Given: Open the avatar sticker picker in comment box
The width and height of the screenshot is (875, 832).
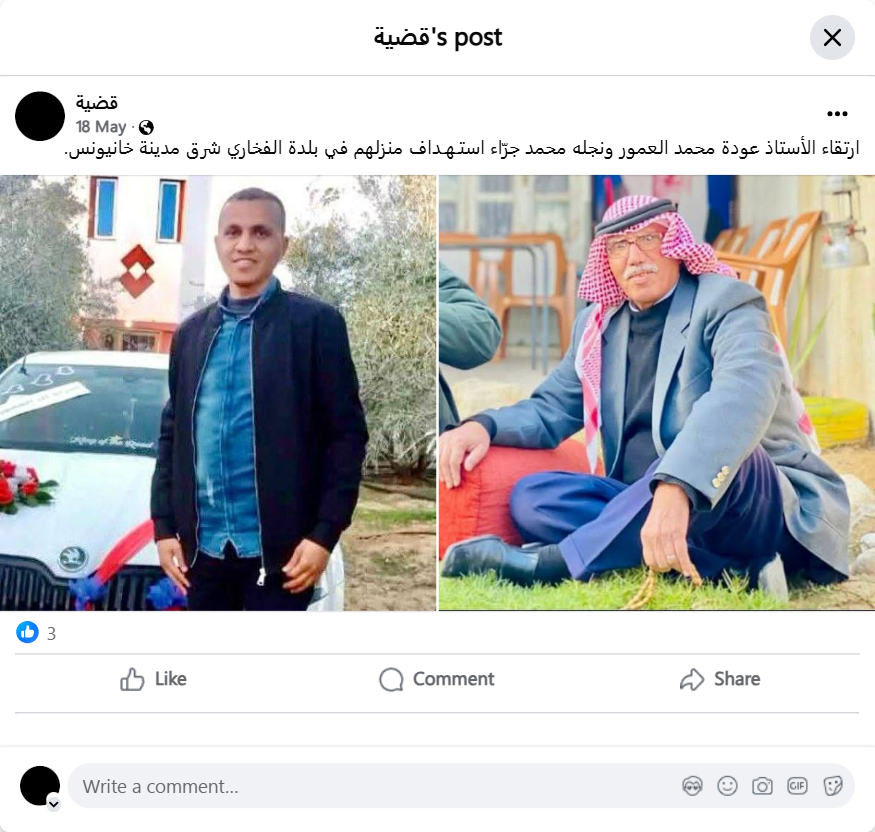Looking at the screenshot, I should [692, 786].
